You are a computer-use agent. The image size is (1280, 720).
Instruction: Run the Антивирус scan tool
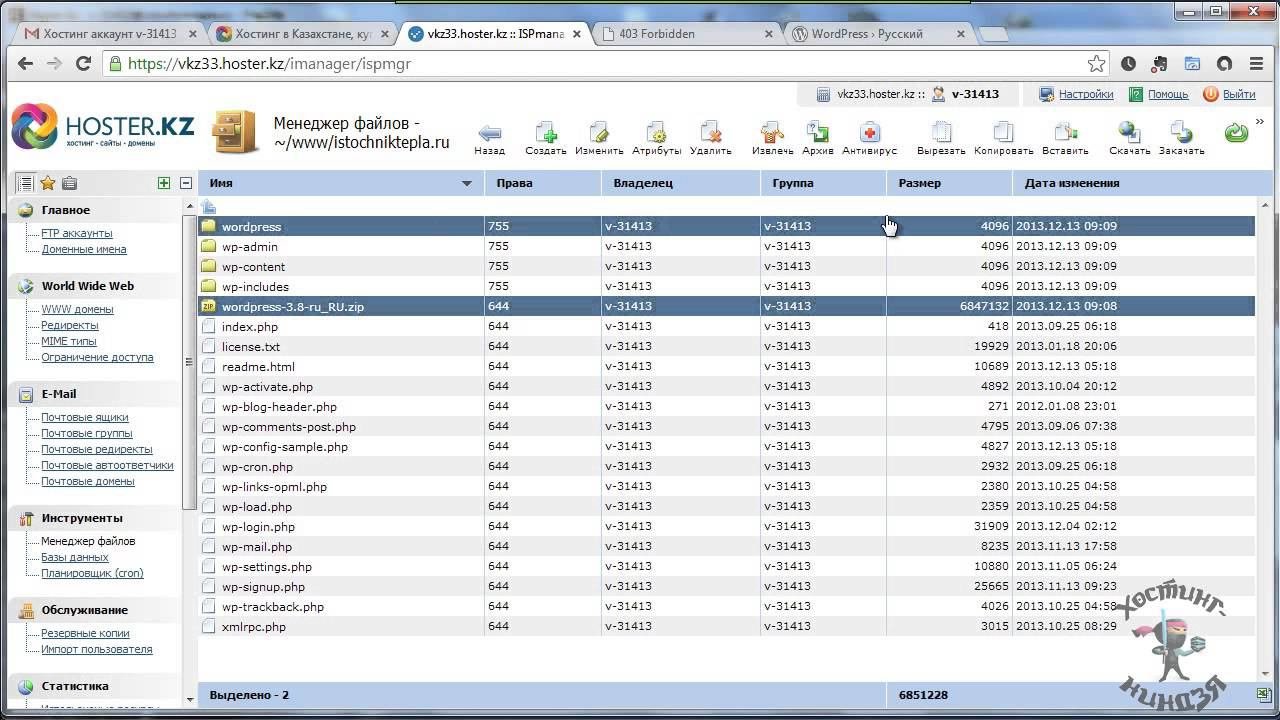[869, 134]
